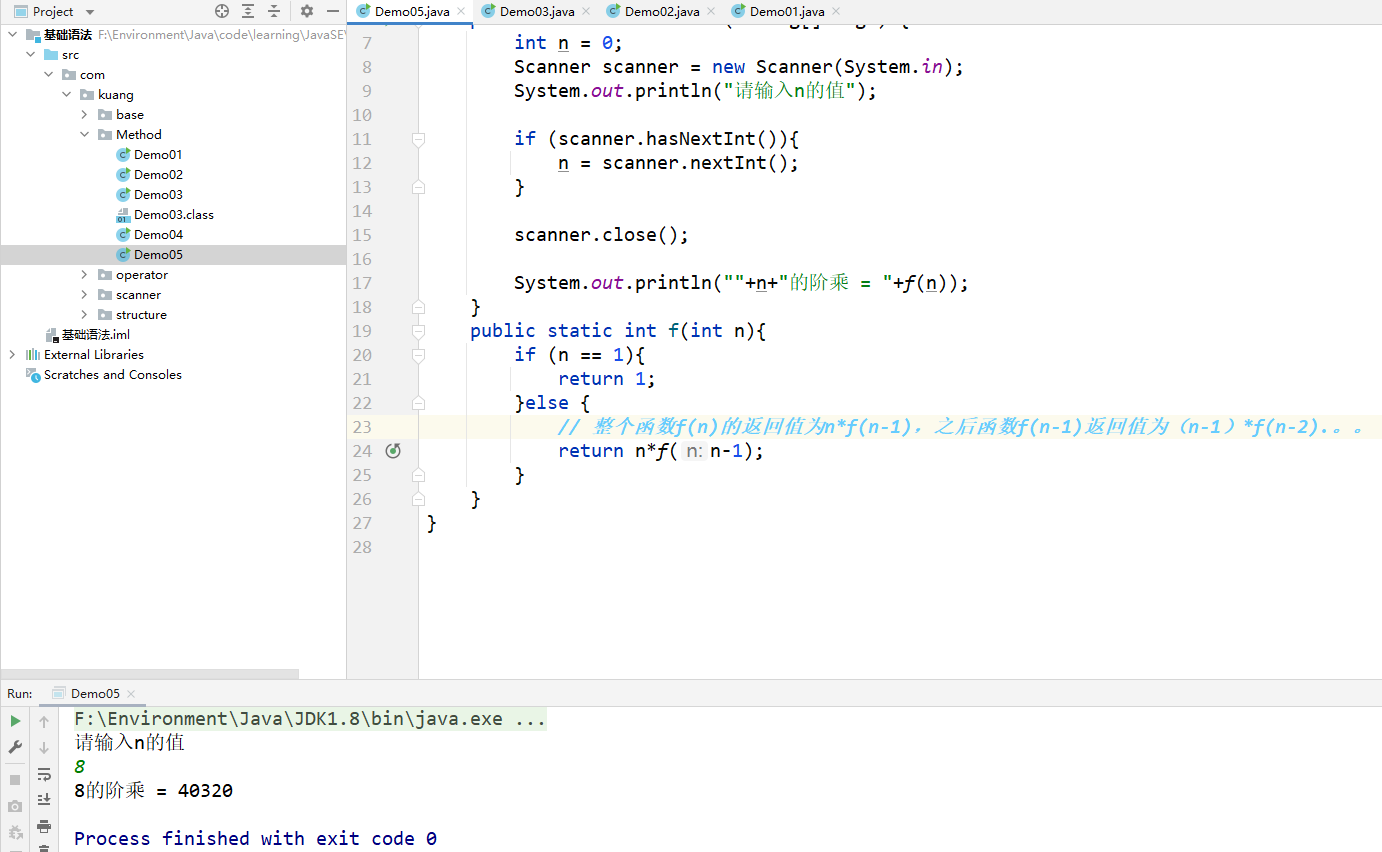Open the Project panel settings gear
1382x852 pixels.
coord(307,11)
